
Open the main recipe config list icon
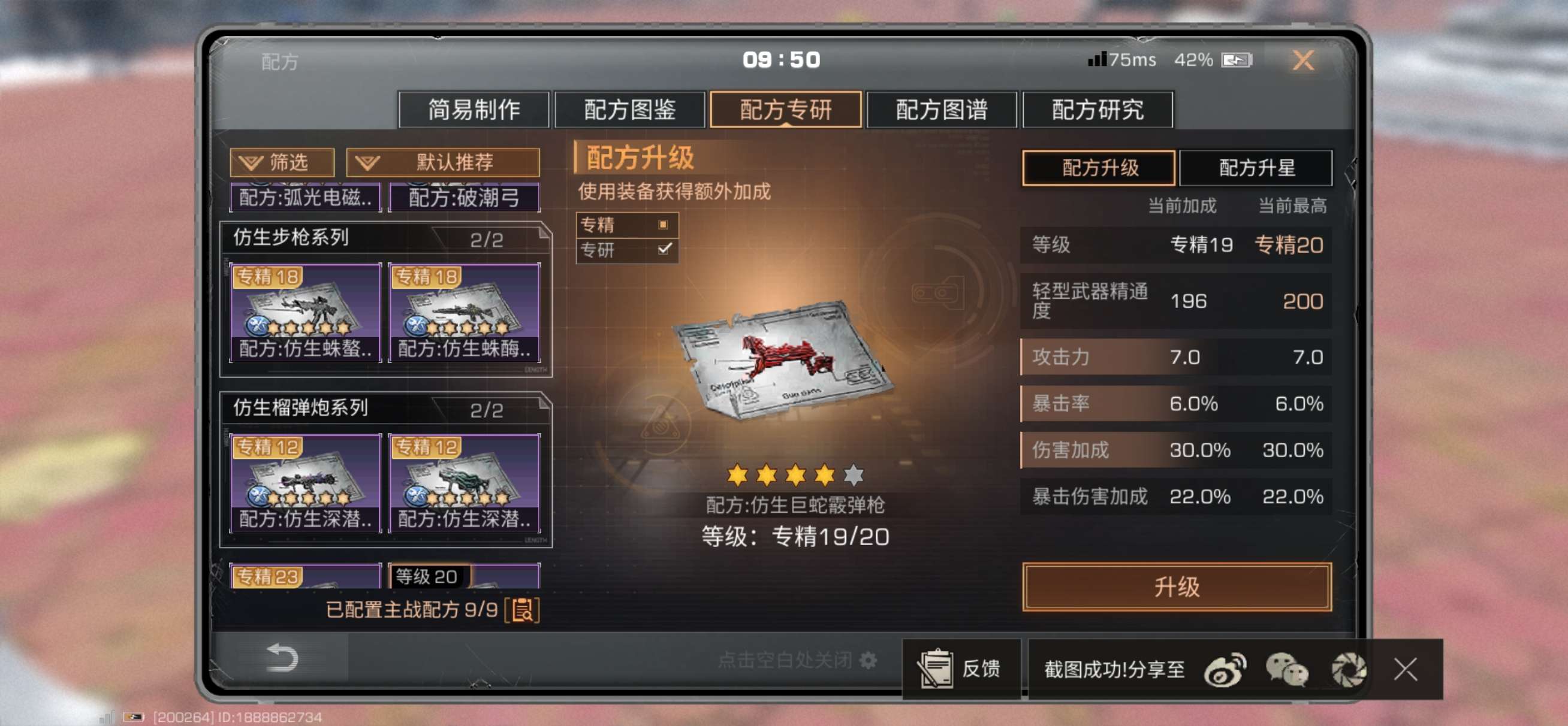tap(522, 610)
